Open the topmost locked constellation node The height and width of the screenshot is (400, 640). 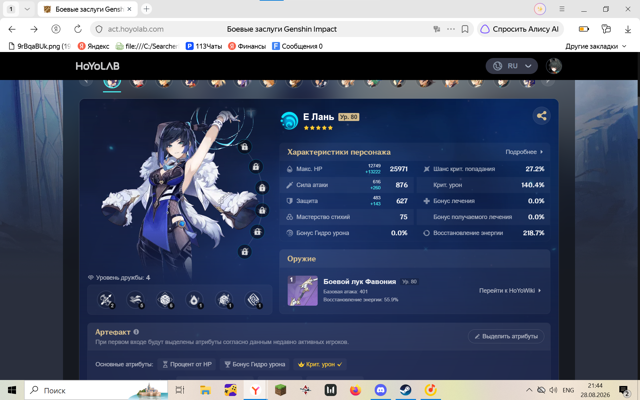click(x=244, y=147)
